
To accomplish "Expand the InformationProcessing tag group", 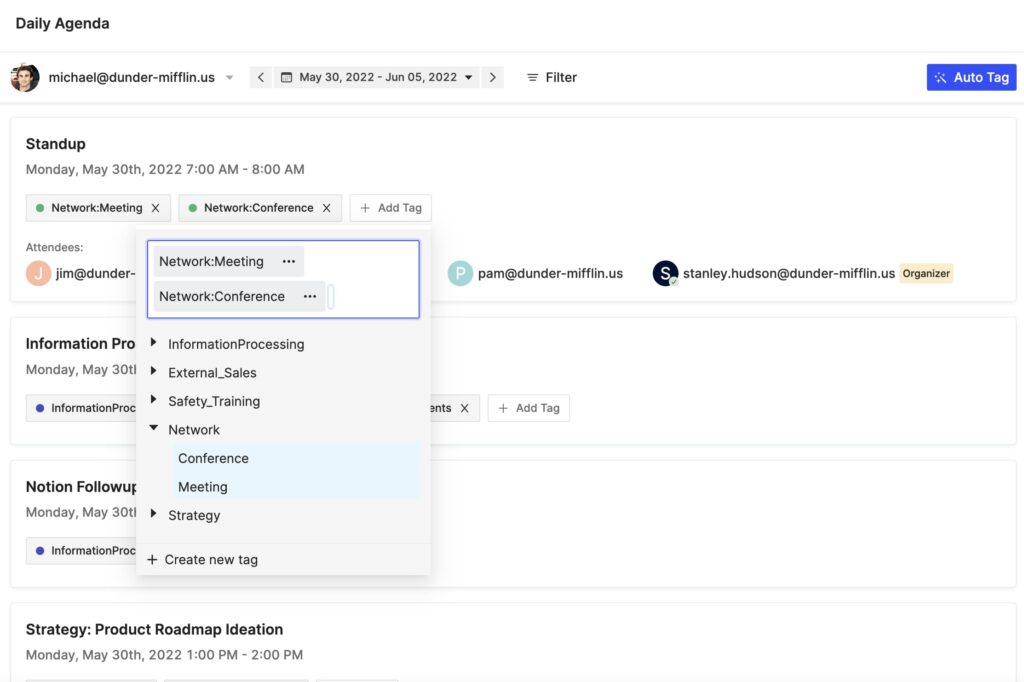I will 154,343.
